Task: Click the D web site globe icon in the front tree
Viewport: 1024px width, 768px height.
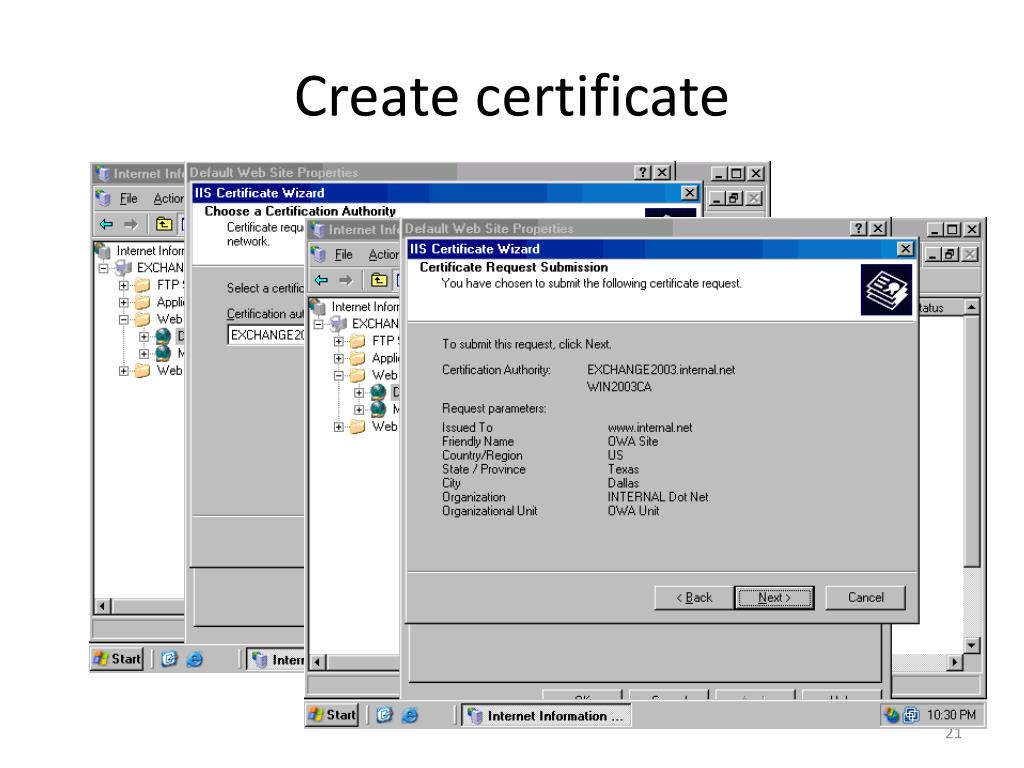Action: click(x=378, y=392)
